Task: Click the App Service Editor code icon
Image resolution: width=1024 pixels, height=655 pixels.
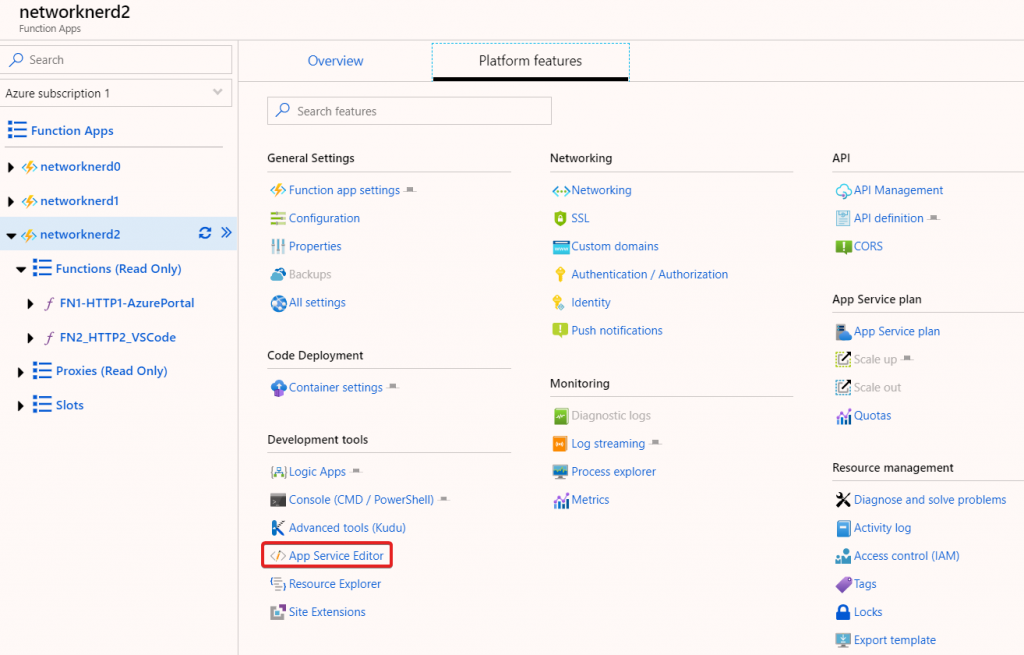Action: pyautogui.click(x=278, y=556)
